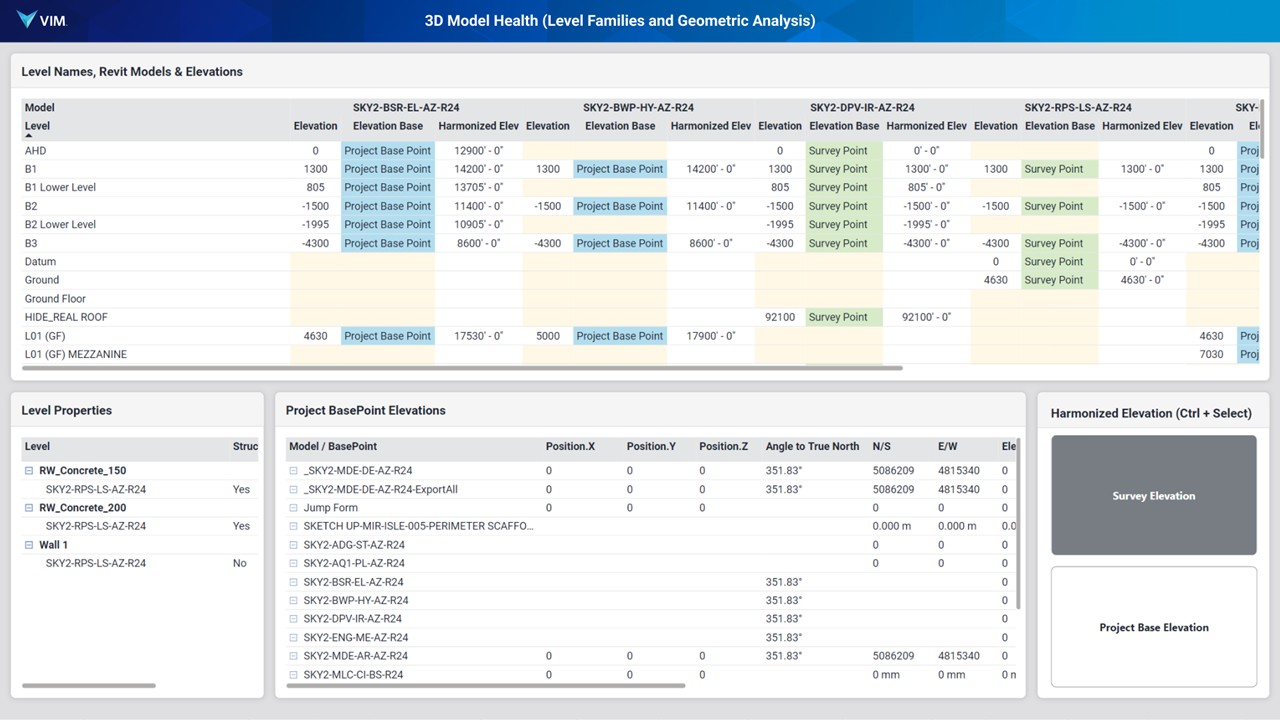Click the SKY2-DPV-IR-AZ-R24 model column header
Image resolution: width=1280 pixels, height=720 pixels.
coord(861,107)
